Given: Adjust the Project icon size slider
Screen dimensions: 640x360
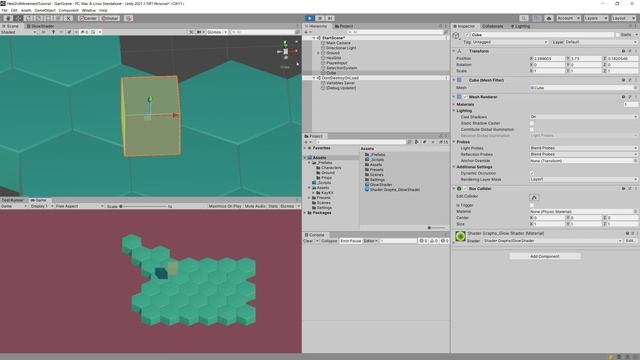Looking at the screenshot, I should (437, 228).
